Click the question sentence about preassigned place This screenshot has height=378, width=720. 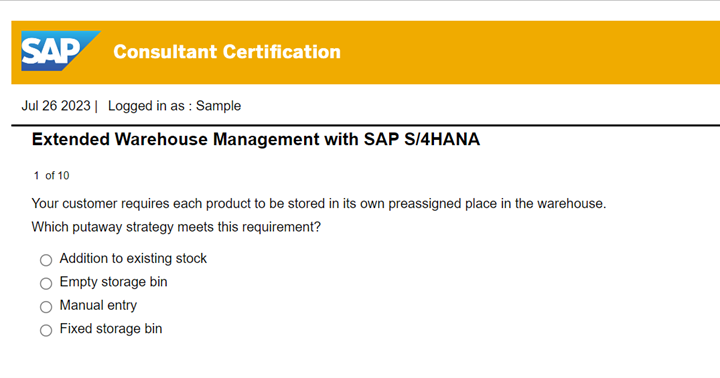coord(319,203)
